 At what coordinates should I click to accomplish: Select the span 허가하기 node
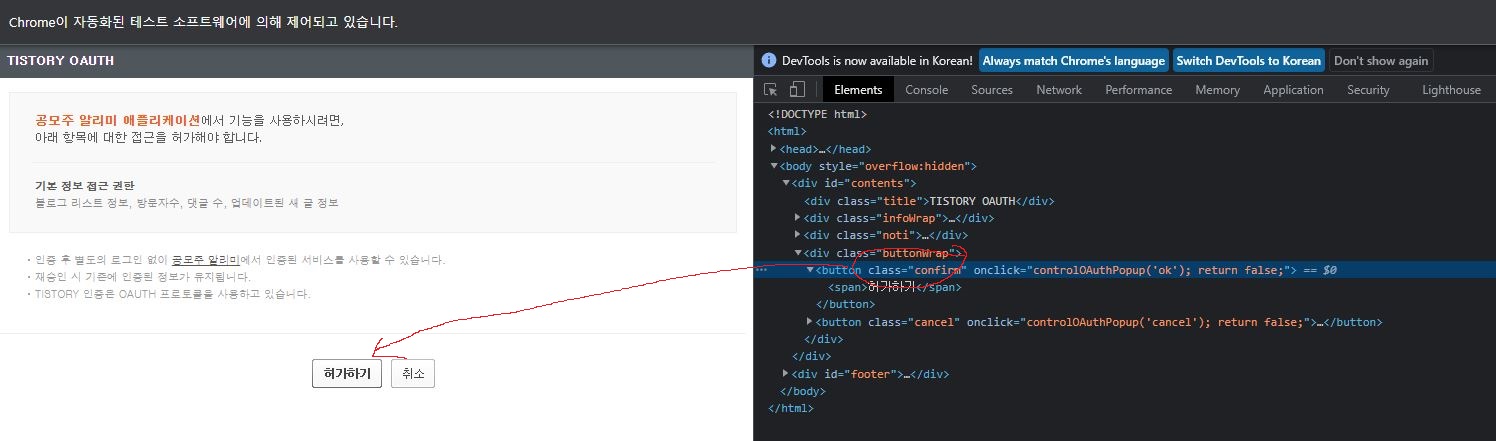[x=895, y=287]
